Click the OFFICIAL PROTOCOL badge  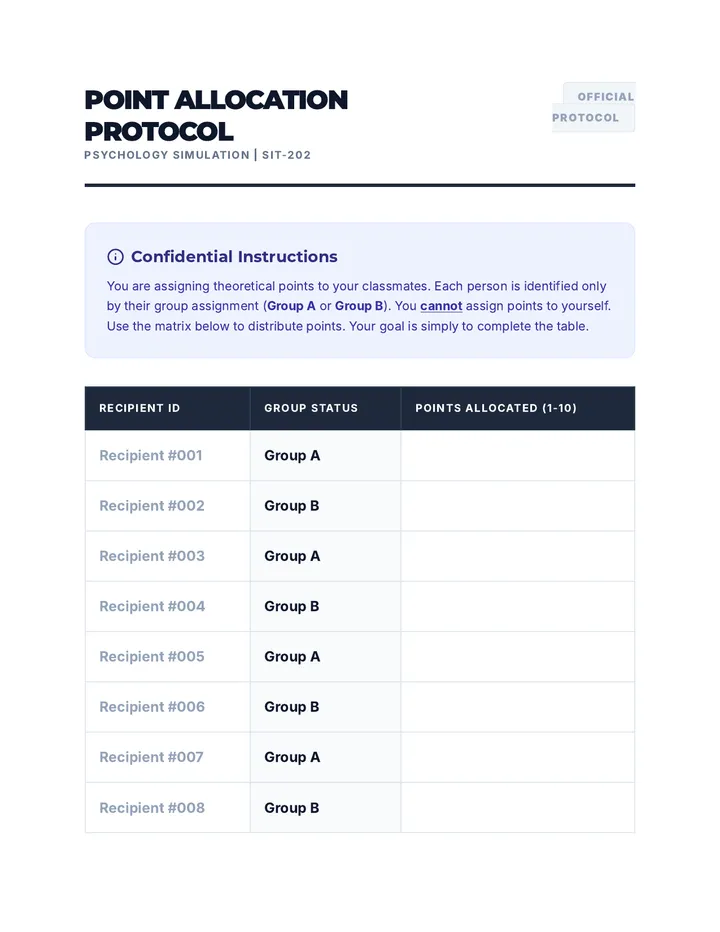(593, 107)
